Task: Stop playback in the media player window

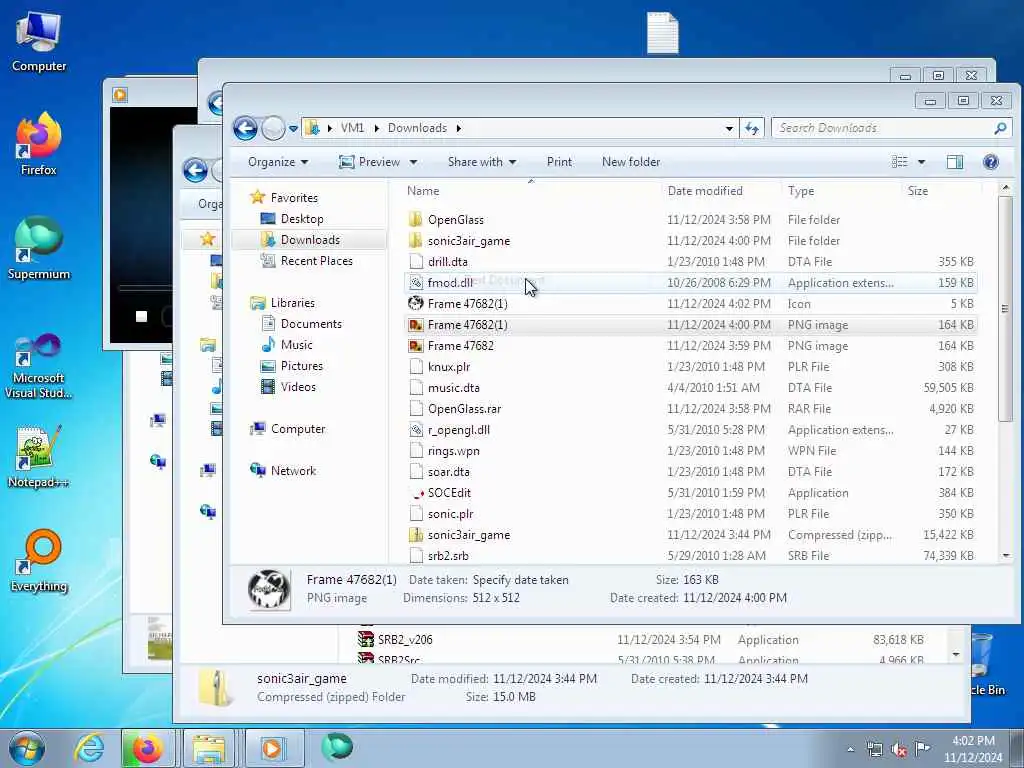Action: 141,317
